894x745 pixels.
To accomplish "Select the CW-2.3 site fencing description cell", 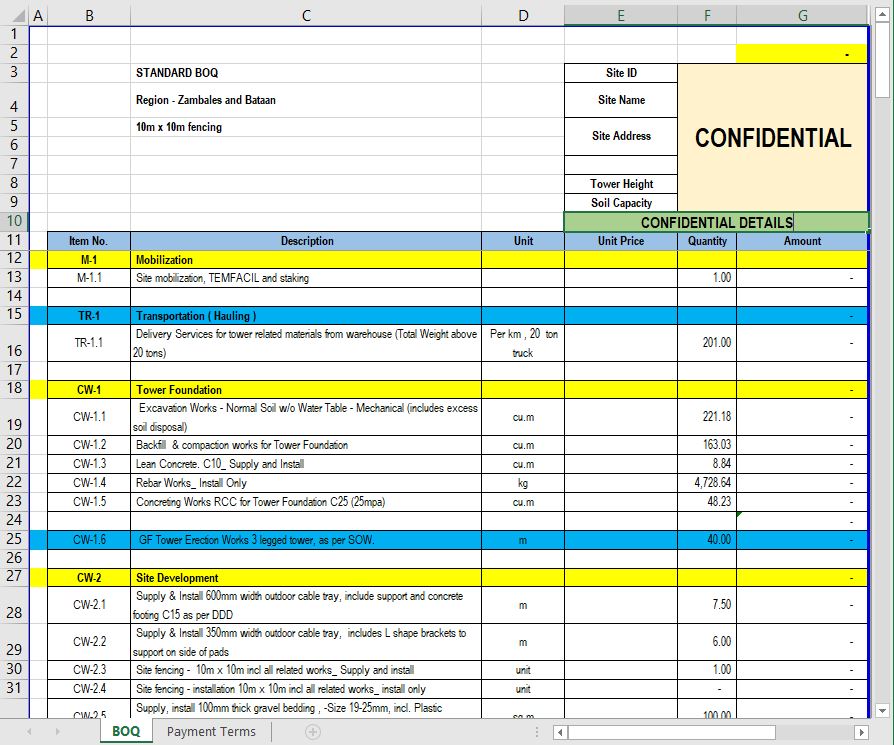I will [306, 670].
